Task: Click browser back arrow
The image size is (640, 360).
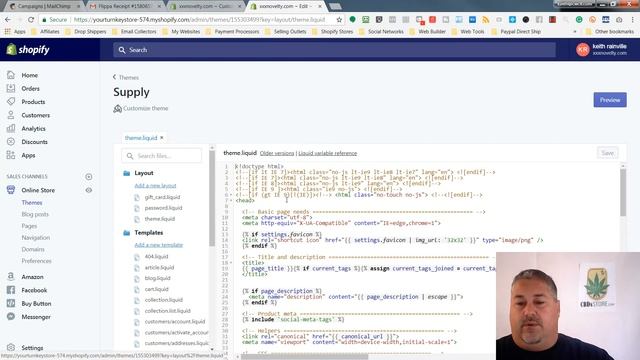Action: 8,19
